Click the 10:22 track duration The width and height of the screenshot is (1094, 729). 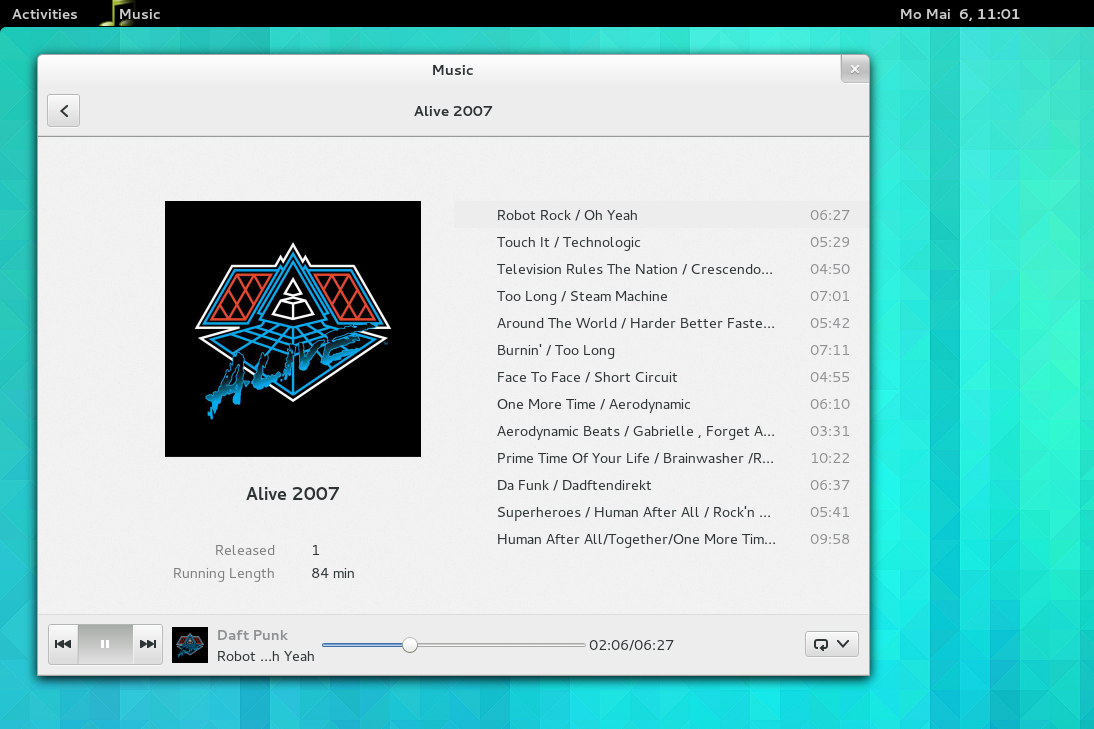(x=830, y=458)
